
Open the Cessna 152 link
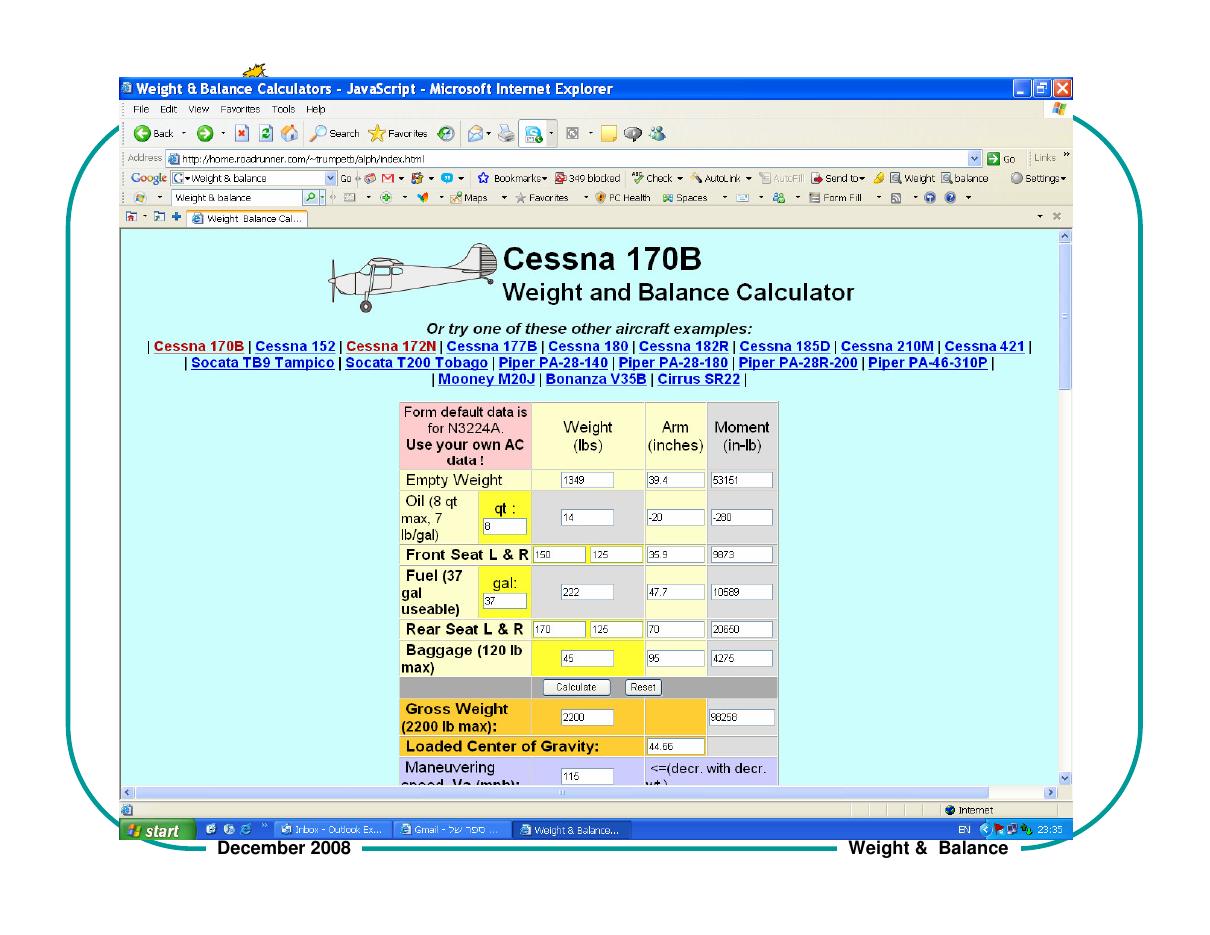click(295, 346)
